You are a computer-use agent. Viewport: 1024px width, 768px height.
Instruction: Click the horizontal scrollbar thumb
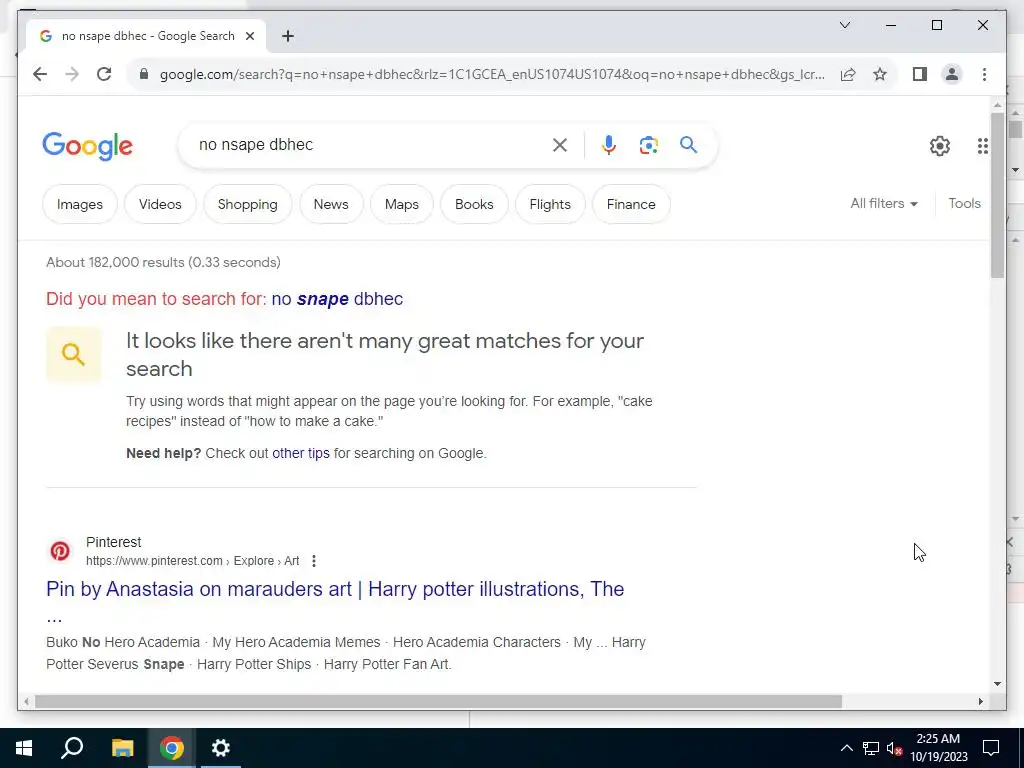[438, 701]
